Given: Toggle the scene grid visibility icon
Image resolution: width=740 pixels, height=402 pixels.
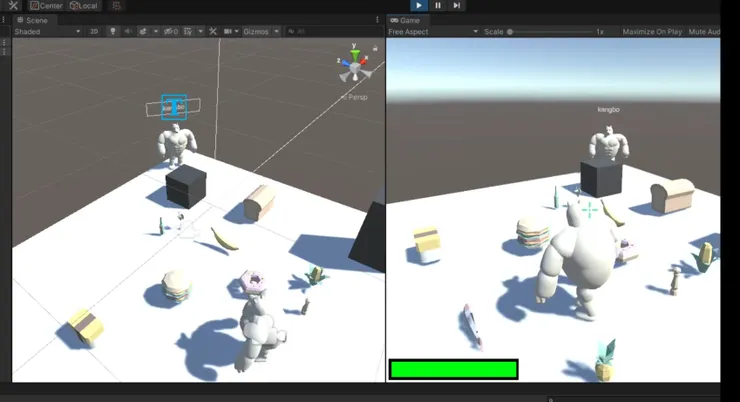Looking at the screenshot, I should [188, 31].
